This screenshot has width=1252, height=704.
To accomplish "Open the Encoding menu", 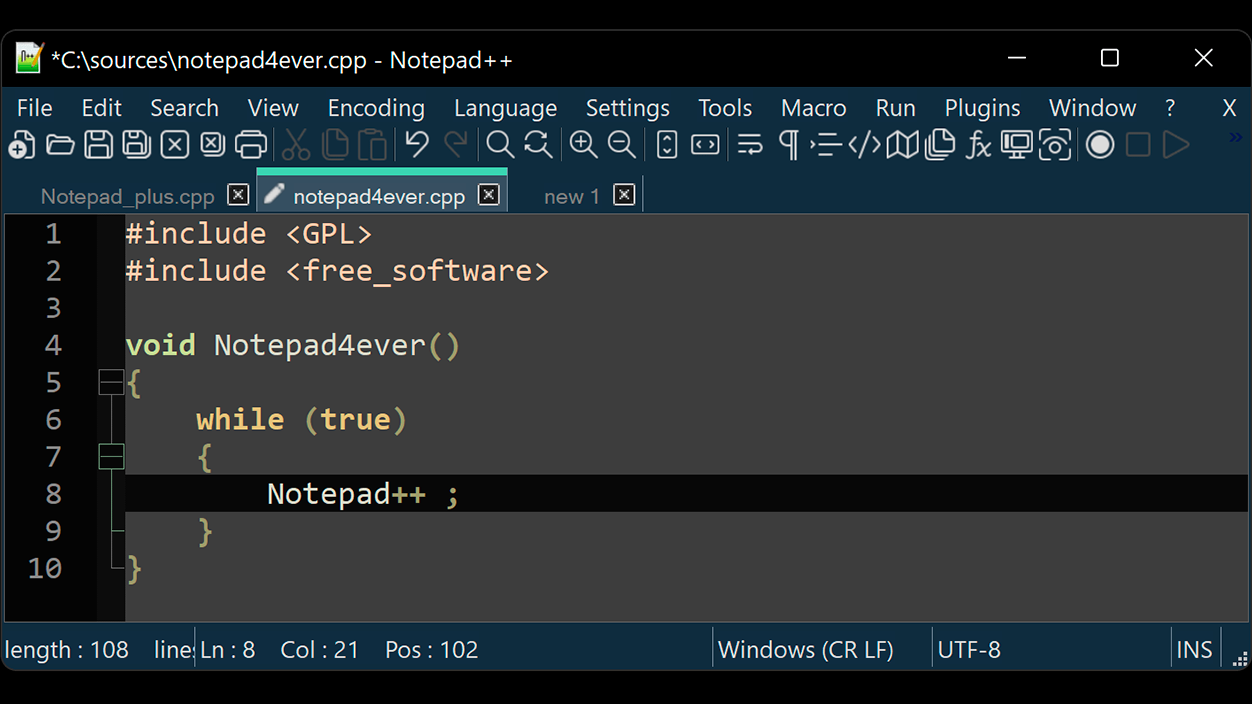I will coord(376,108).
